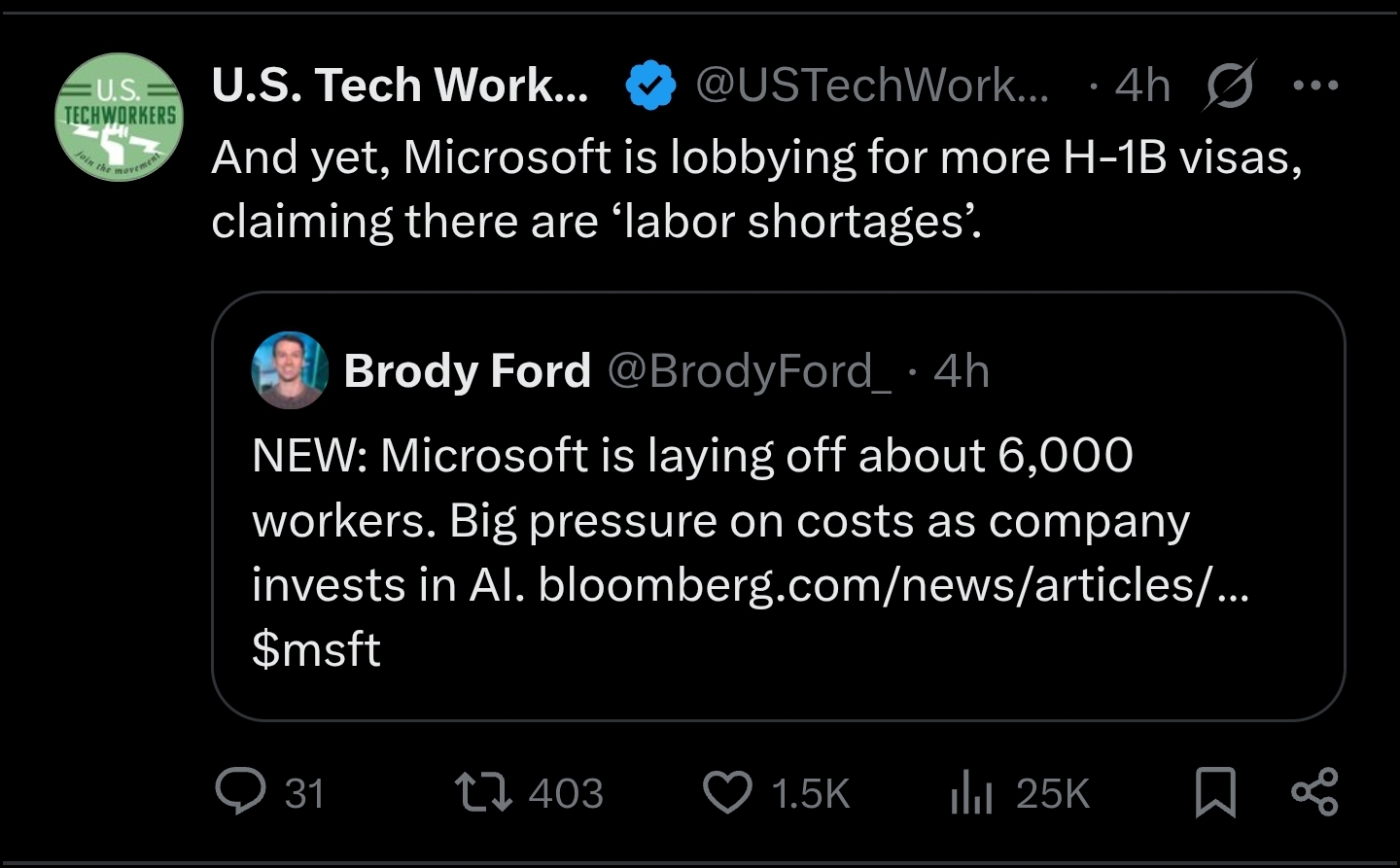Like the tweet with the heart icon

pyautogui.click(x=727, y=792)
